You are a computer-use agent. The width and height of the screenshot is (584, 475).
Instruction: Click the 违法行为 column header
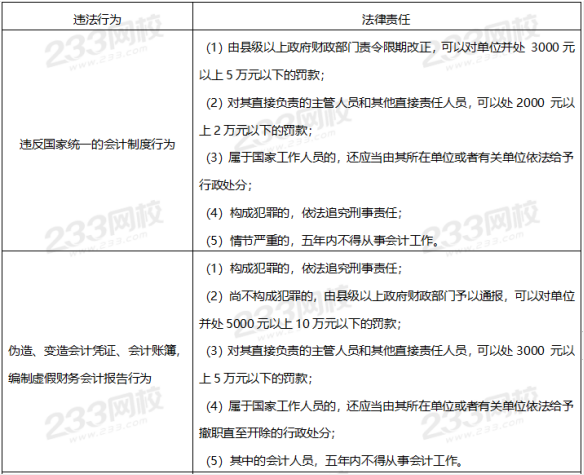pos(97,19)
